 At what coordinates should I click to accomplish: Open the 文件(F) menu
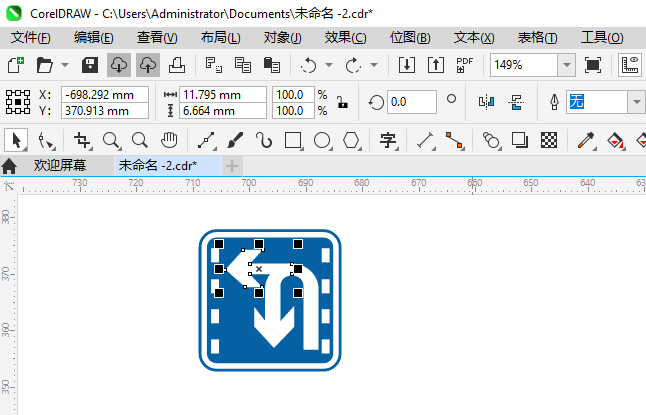tap(30, 38)
